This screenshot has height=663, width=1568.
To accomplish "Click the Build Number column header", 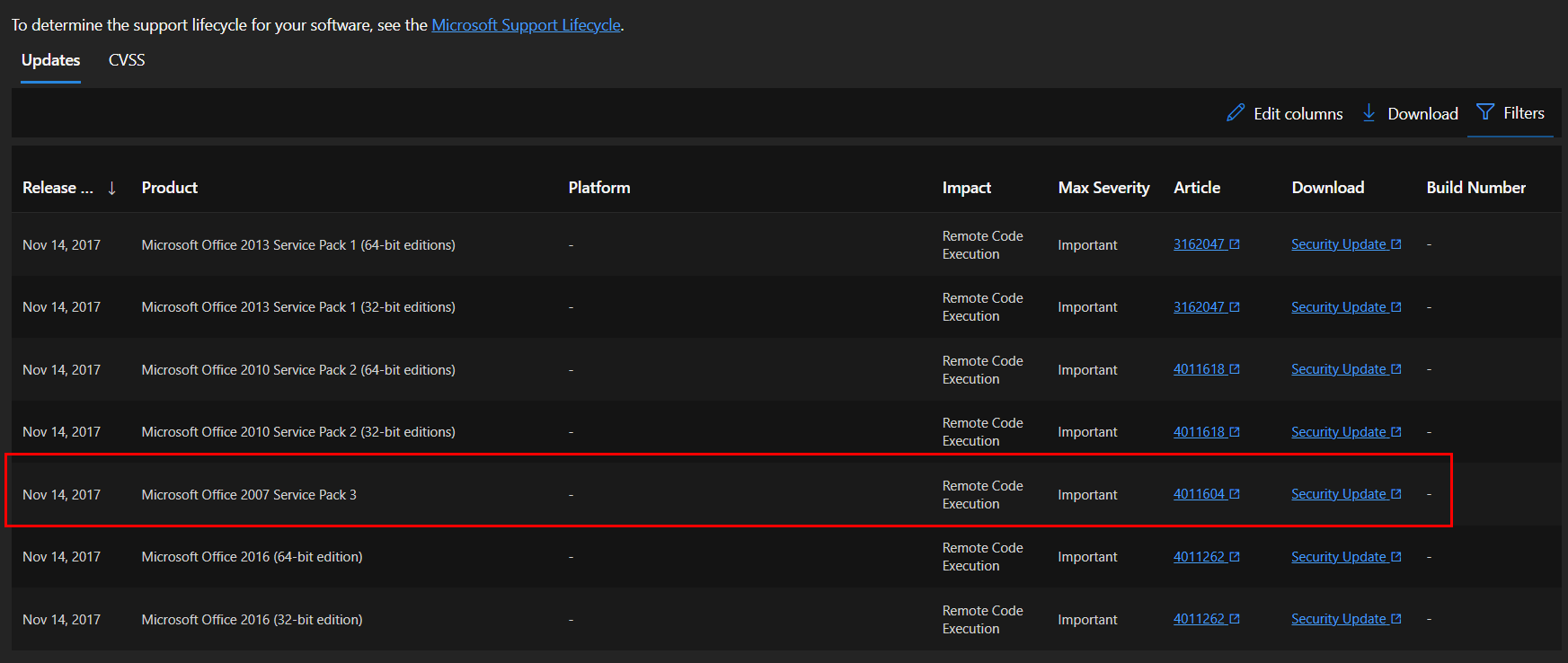I will (x=1475, y=188).
